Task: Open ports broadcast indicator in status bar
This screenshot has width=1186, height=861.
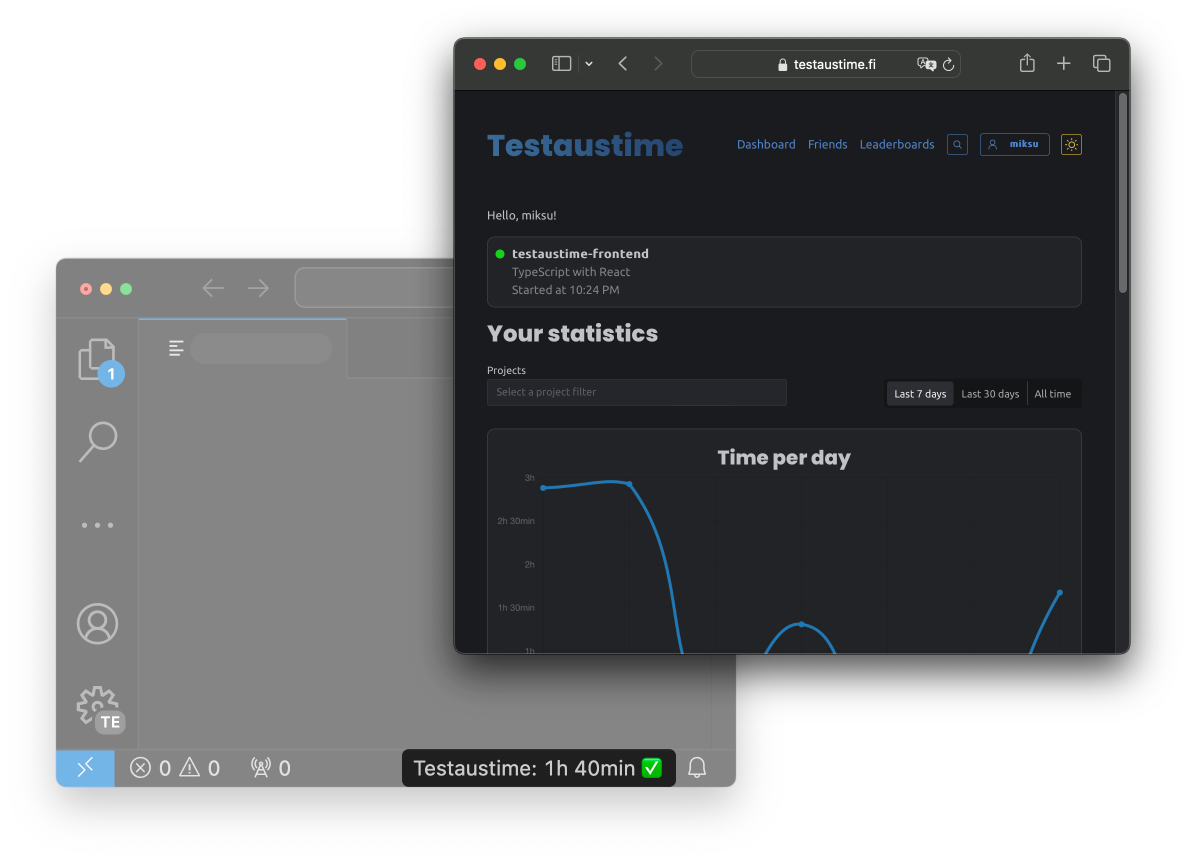Action: tap(271, 768)
